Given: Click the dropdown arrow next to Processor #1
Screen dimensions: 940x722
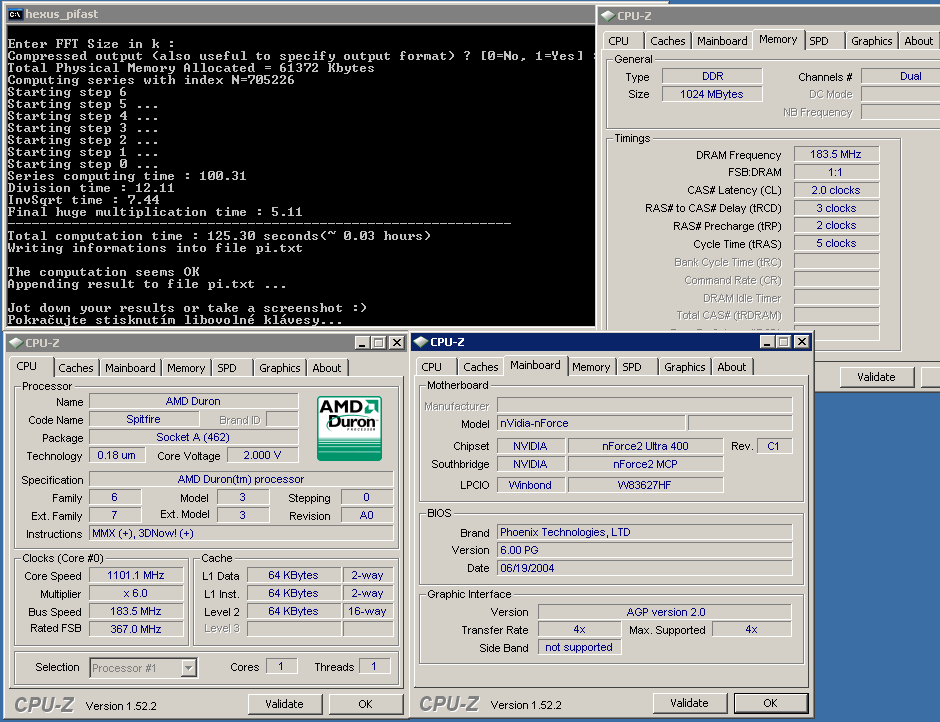Looking at the screenshot, I should pos(188,668).
